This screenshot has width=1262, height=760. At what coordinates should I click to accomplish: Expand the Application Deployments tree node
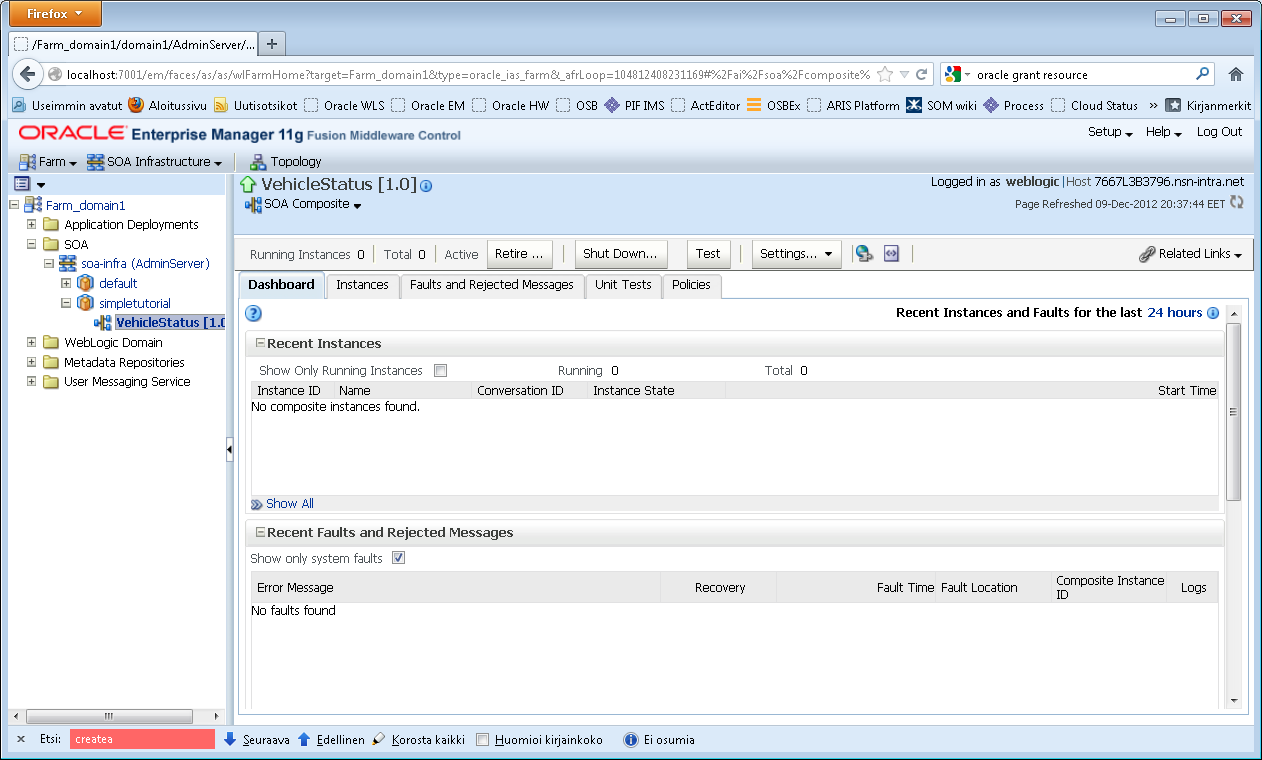point(32,224)
